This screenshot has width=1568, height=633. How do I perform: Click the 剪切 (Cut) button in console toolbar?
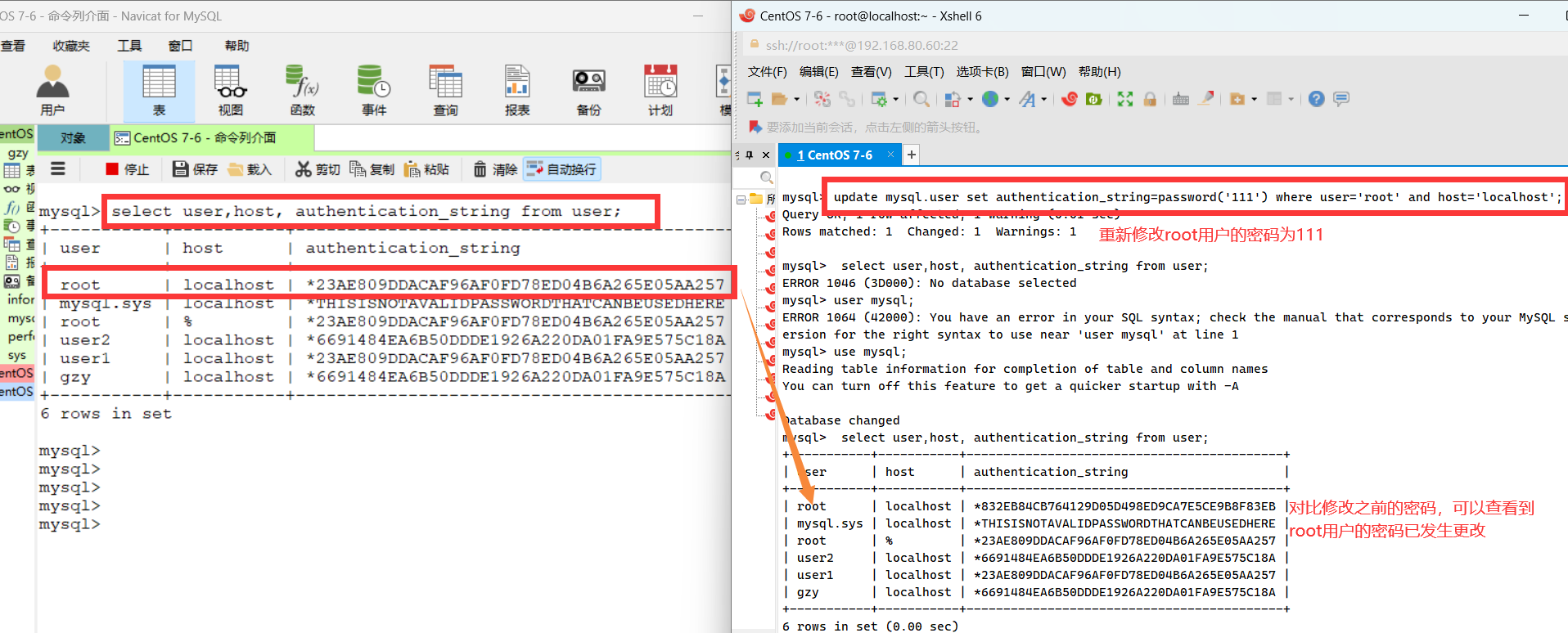(x=318, y=169)
